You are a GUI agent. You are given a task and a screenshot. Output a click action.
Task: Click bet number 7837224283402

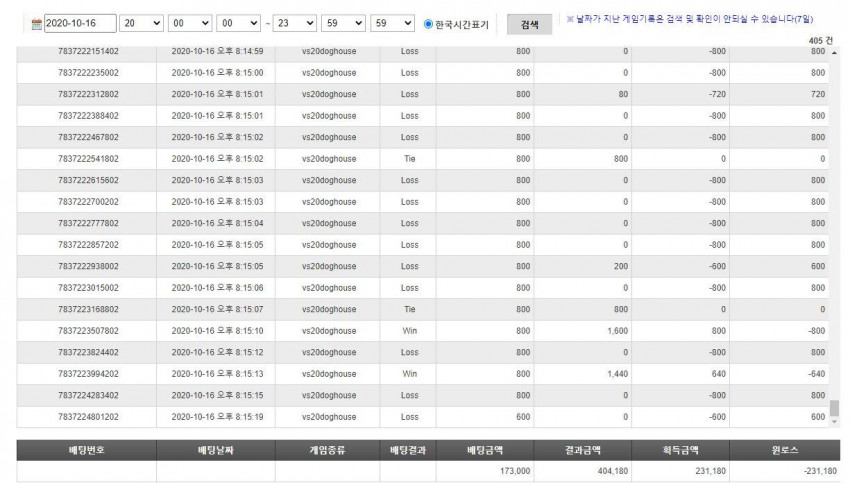click(x=88, y=395)
